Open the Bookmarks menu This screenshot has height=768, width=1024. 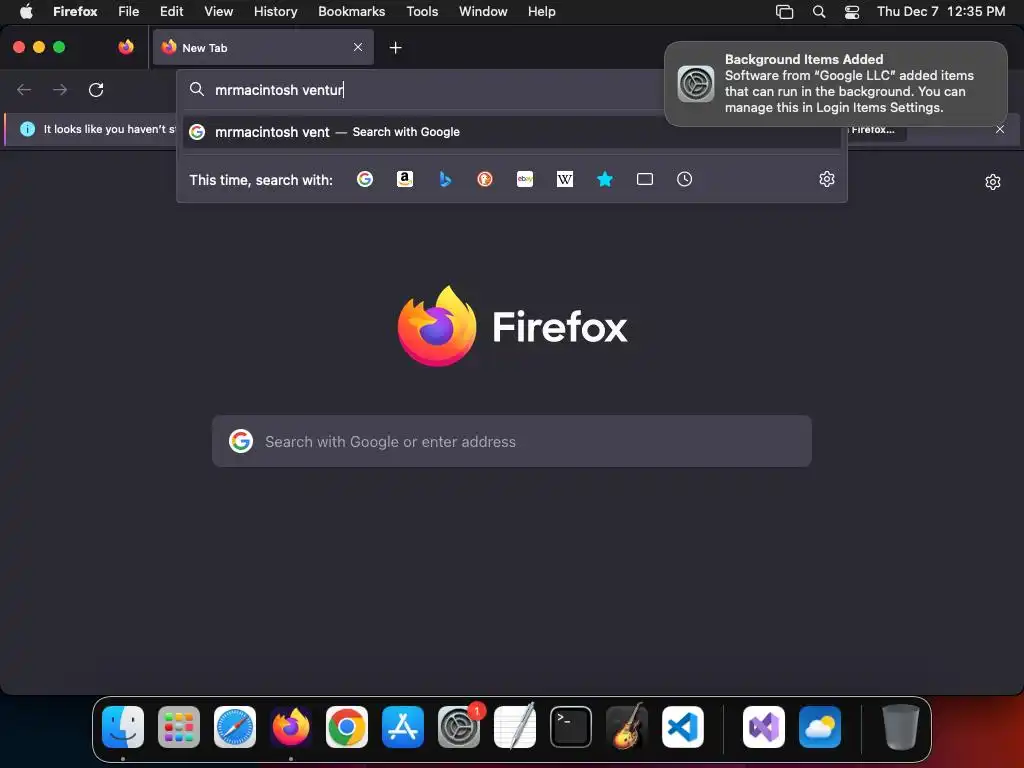351,11
